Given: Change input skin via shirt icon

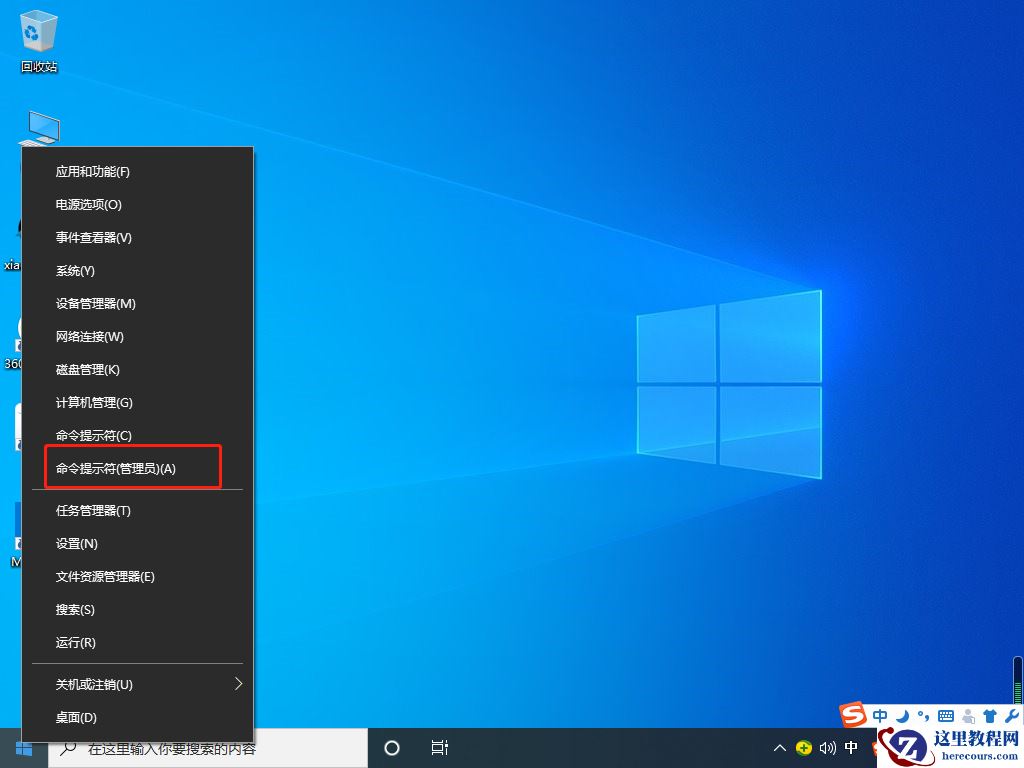Looking at the screenshot, I should point(989,715).
